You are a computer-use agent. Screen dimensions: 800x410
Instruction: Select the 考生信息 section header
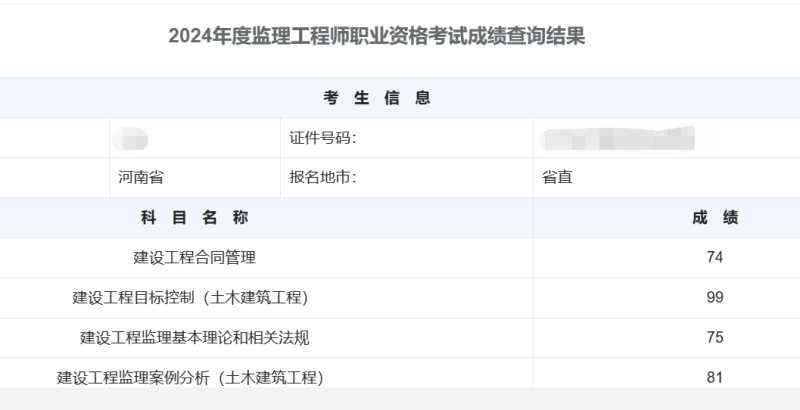[377, 97]
